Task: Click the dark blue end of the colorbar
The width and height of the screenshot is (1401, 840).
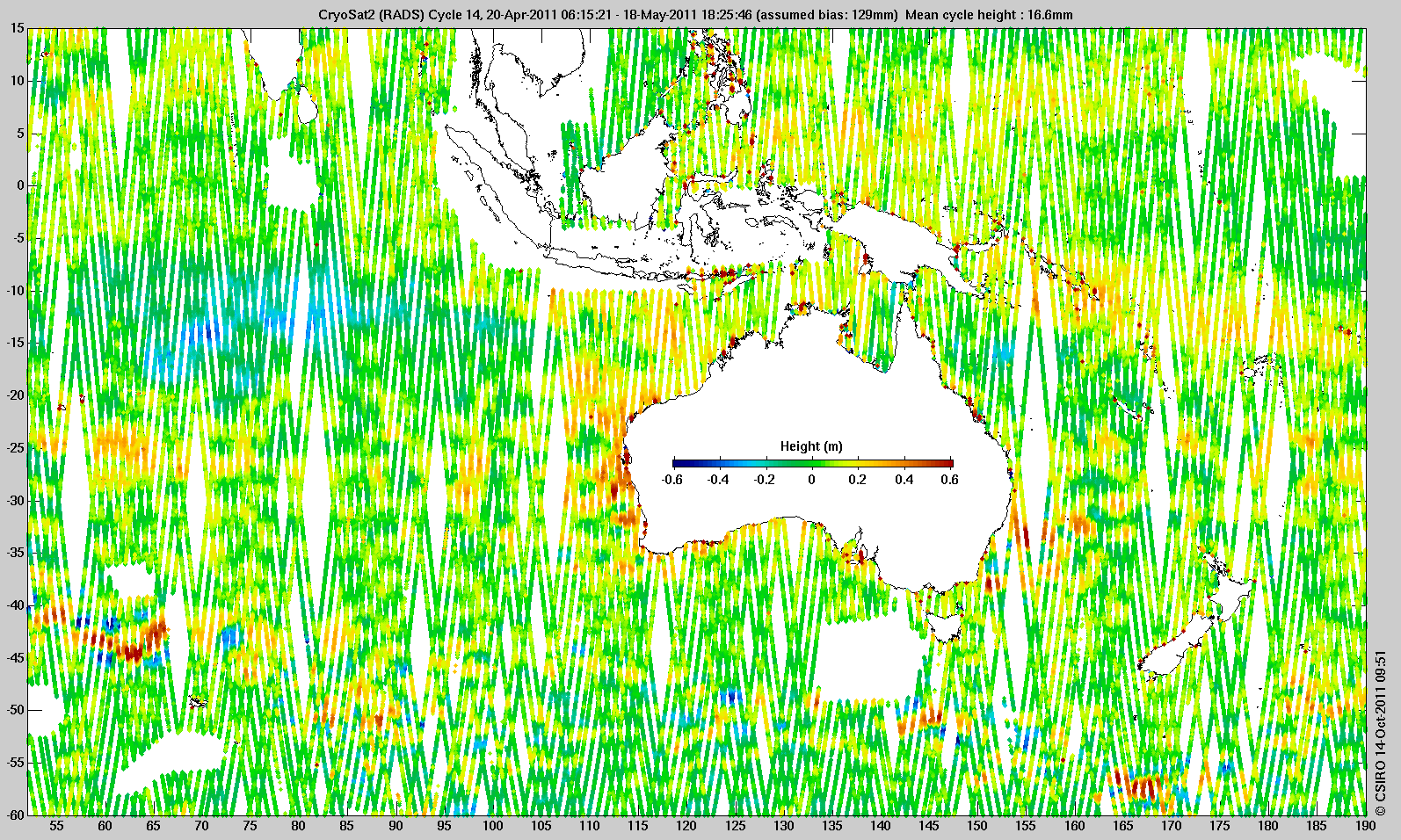Action: coord(678,463)
